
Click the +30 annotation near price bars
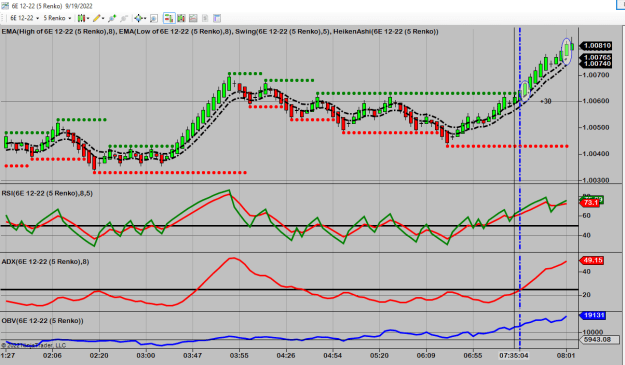click(x=546, y=101)
